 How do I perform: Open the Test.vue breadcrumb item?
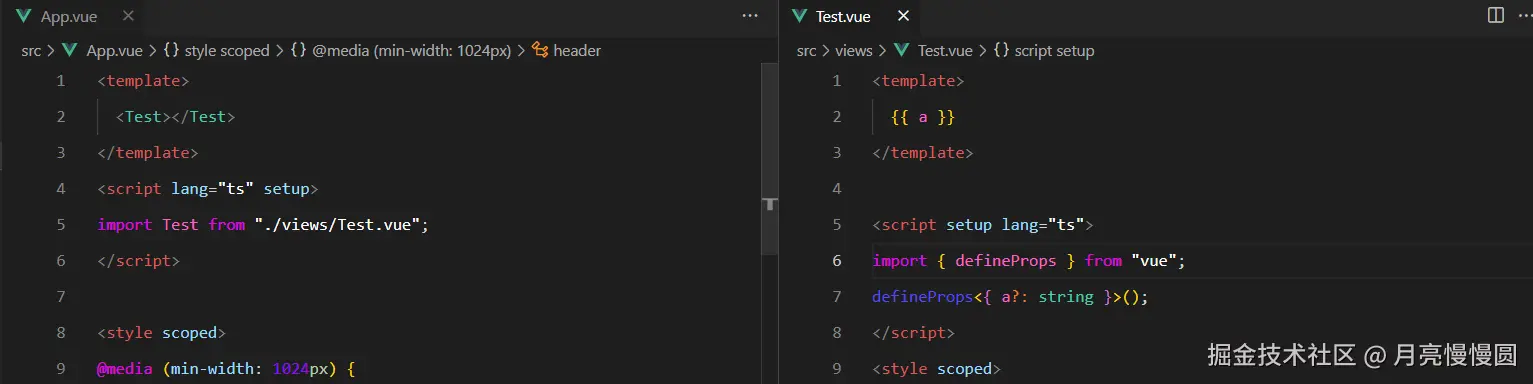pyautogui.click(x=945, y=50)
